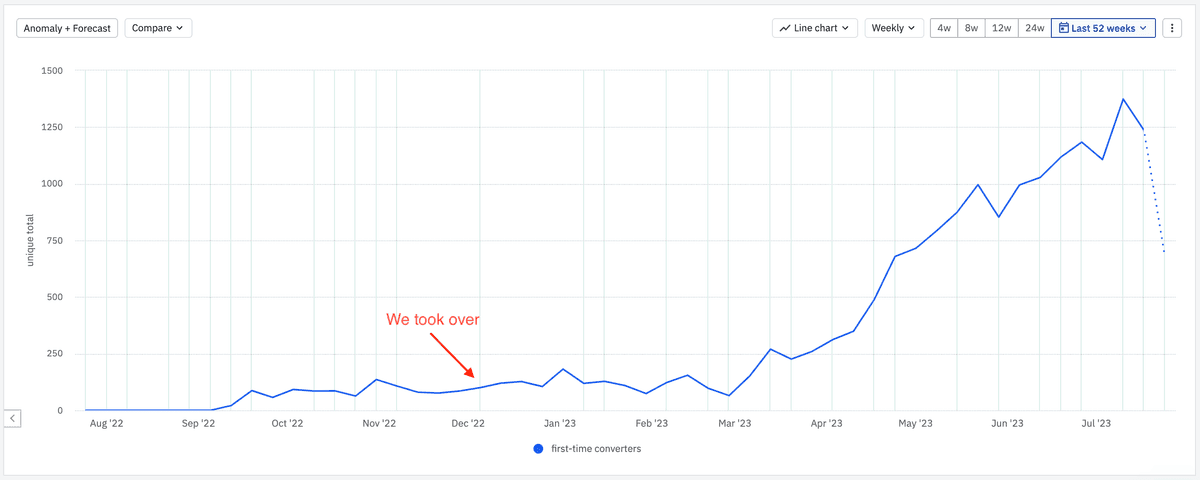
Task: Select the 4w time range
Action: coord(943,28)
